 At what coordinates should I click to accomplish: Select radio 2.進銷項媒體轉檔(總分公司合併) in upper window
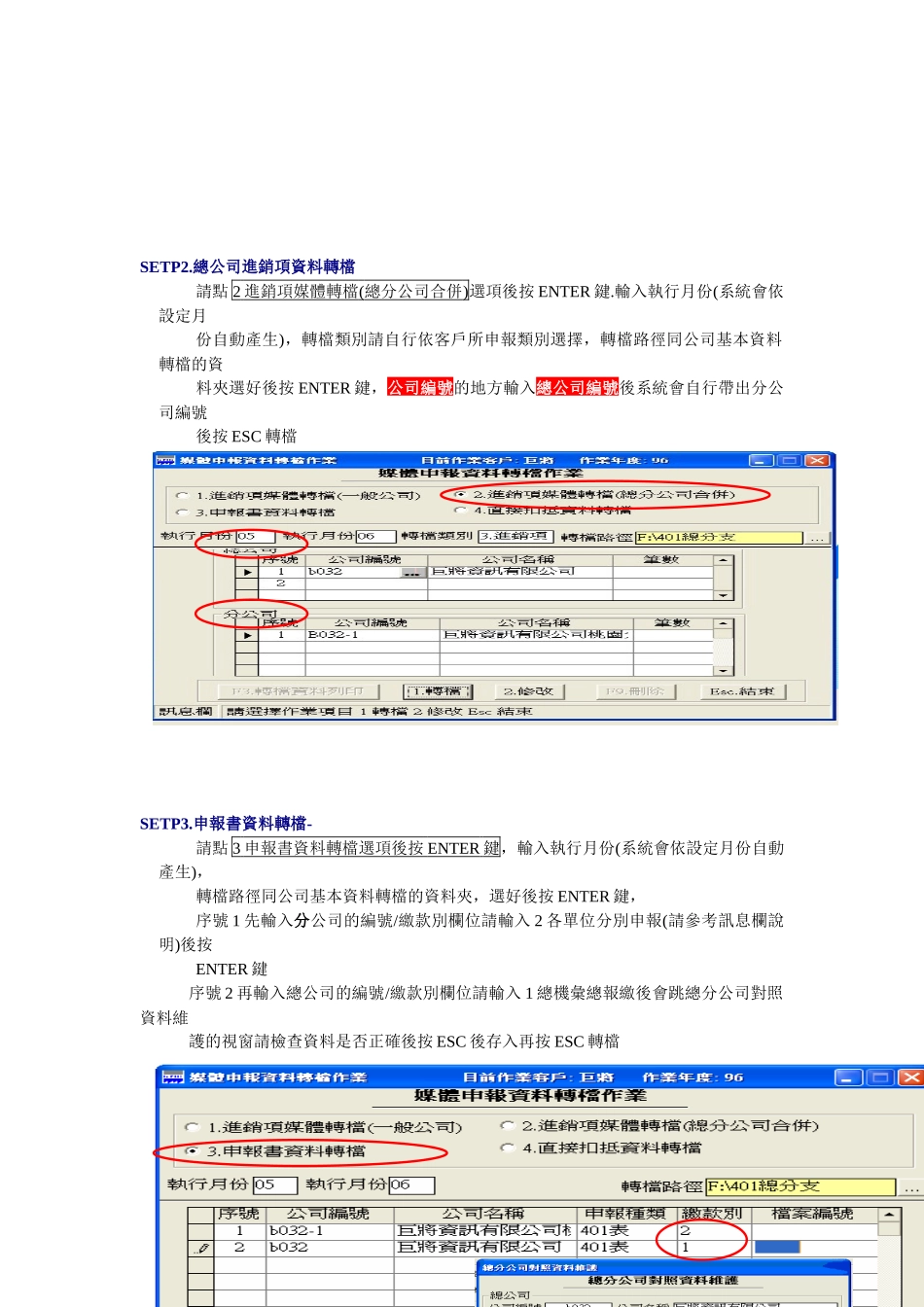(460, 495)
